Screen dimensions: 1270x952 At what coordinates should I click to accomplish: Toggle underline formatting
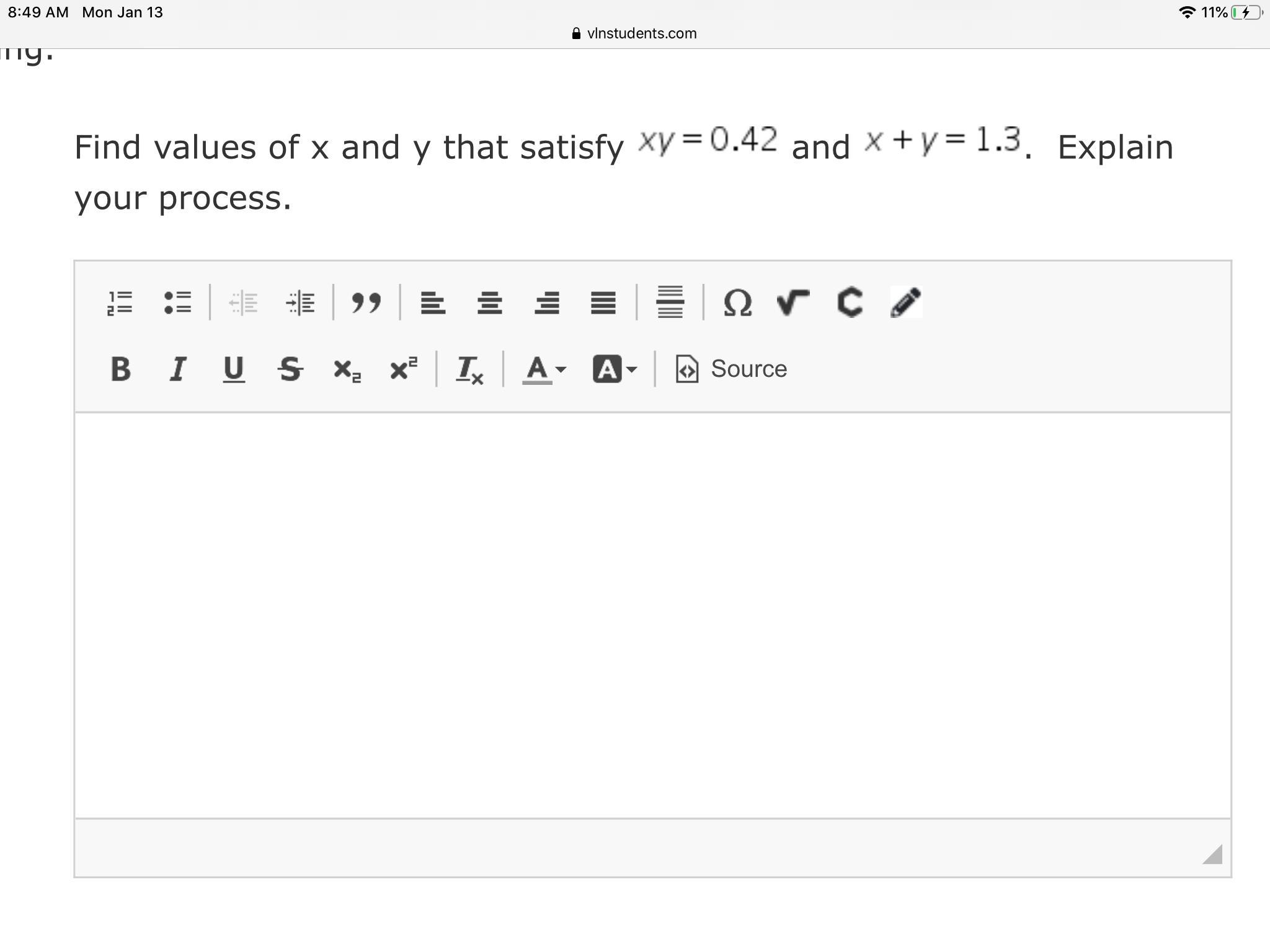[x=234, y=369]
